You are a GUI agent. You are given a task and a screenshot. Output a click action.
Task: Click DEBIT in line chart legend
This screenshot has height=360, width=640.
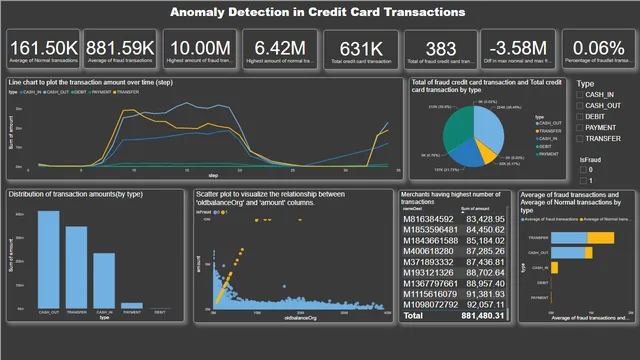click(x=79, y=92)
